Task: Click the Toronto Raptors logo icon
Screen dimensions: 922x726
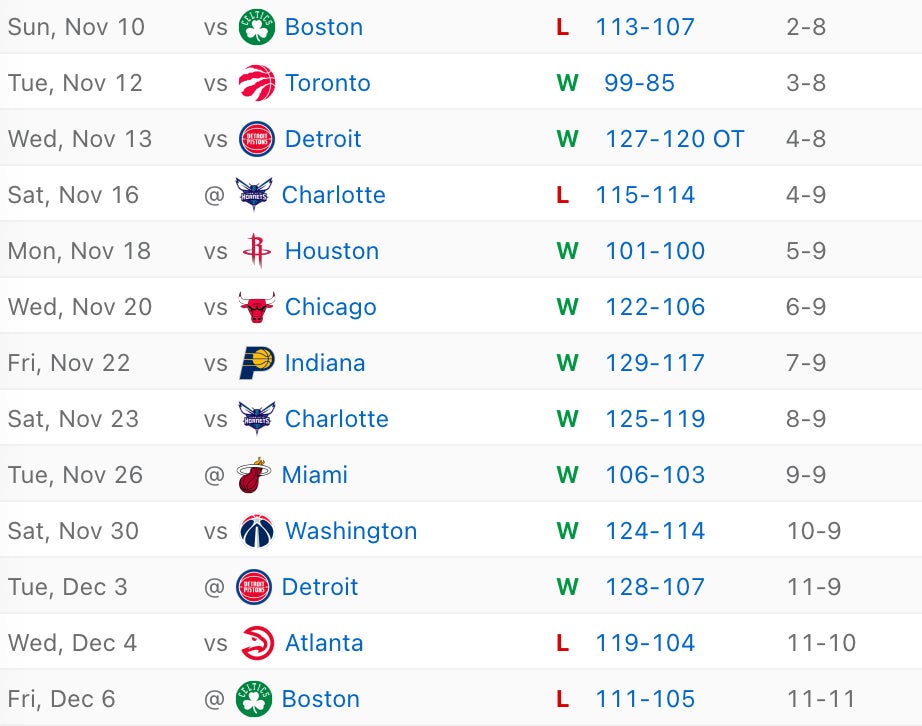Action: [x=257, y=83]
